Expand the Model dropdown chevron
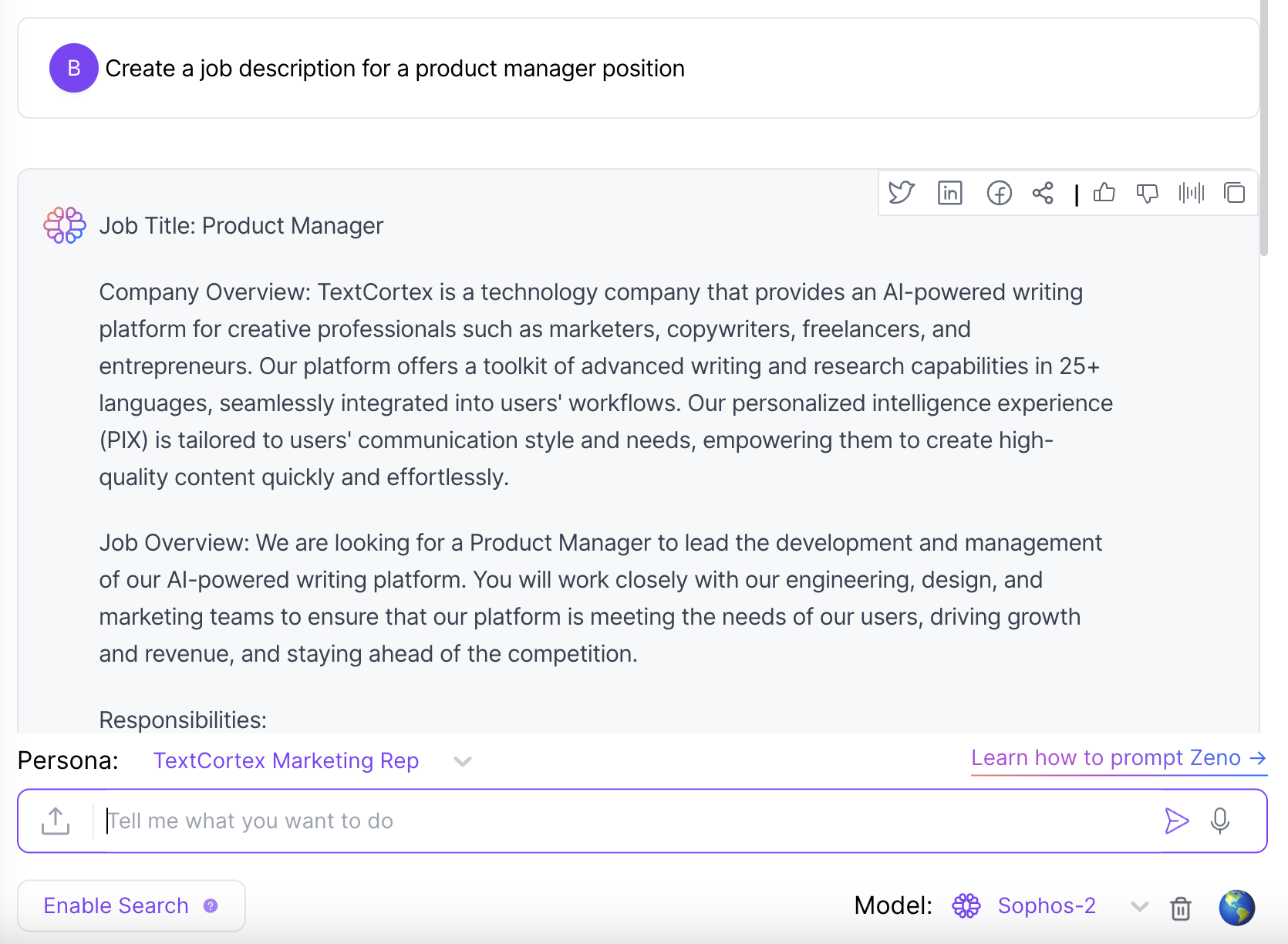1288x944 pixels. click(1139, 906)
